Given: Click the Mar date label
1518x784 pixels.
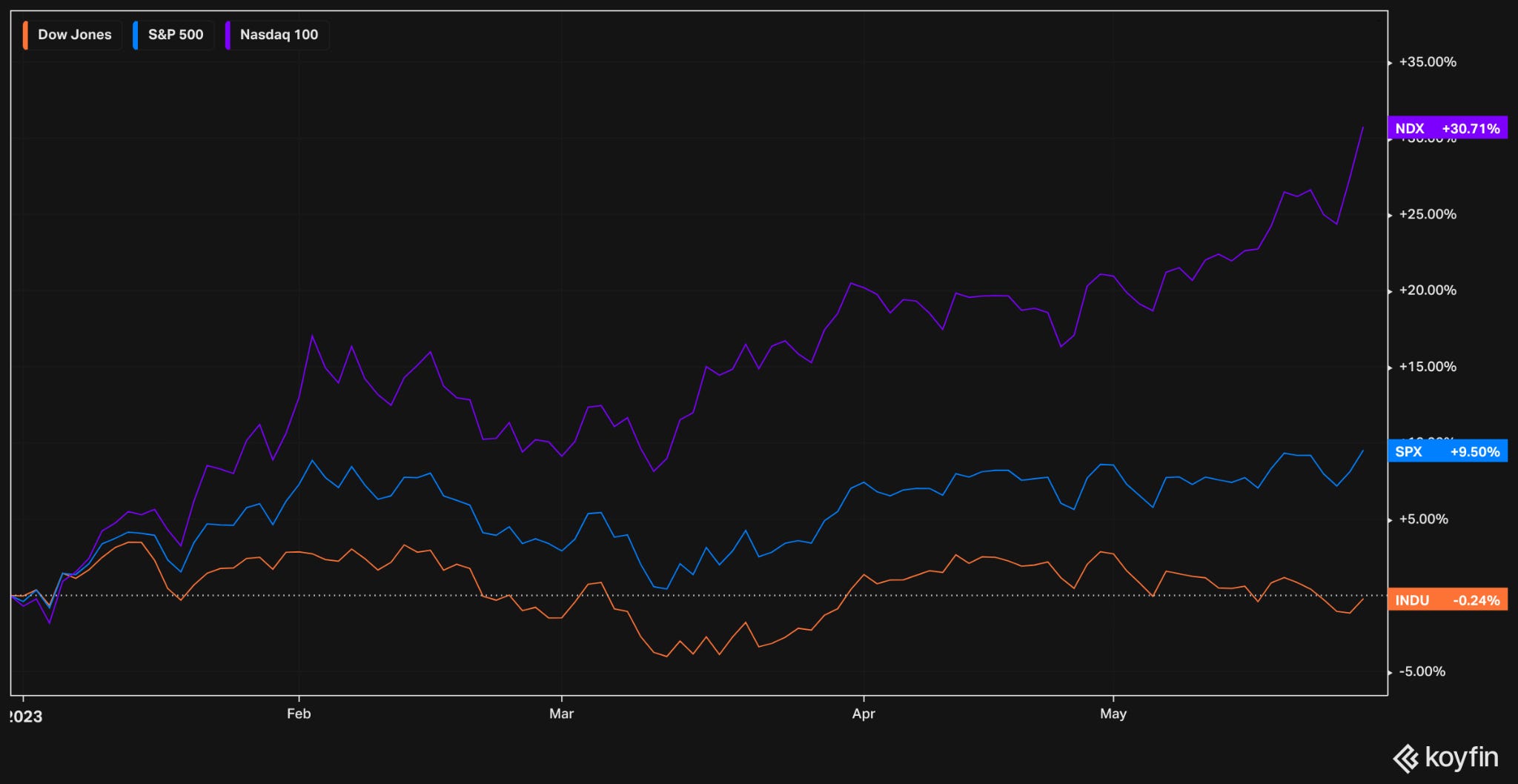Looking at the screenshot, I should click(x=561, y=714).
